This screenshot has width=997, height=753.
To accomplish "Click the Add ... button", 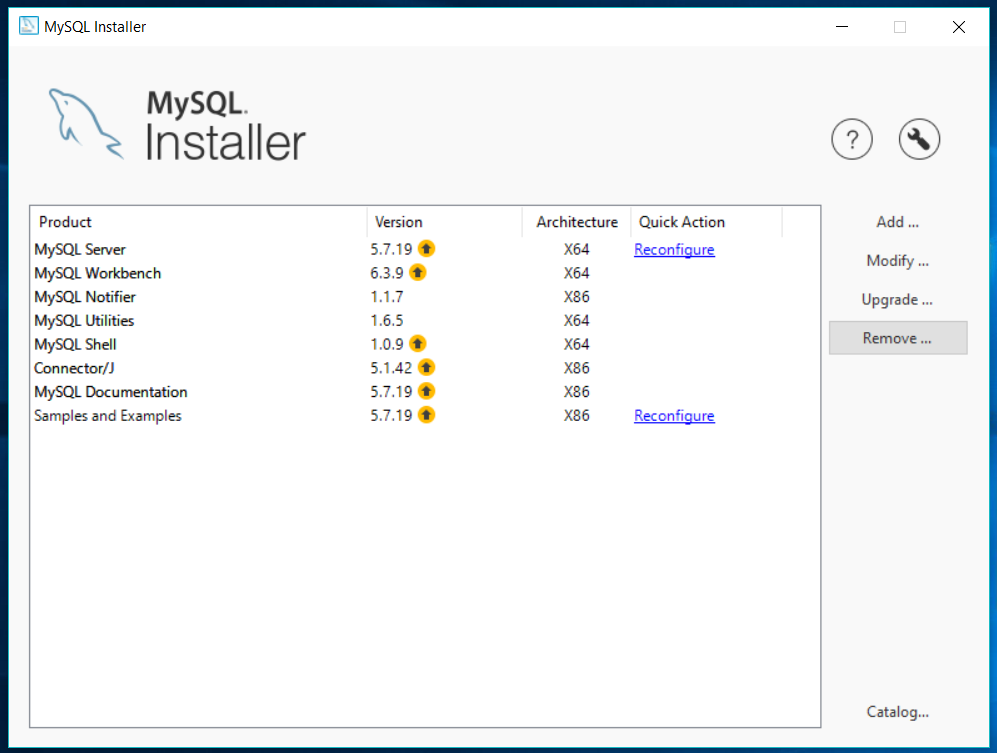I will click(x=897, y=222).
